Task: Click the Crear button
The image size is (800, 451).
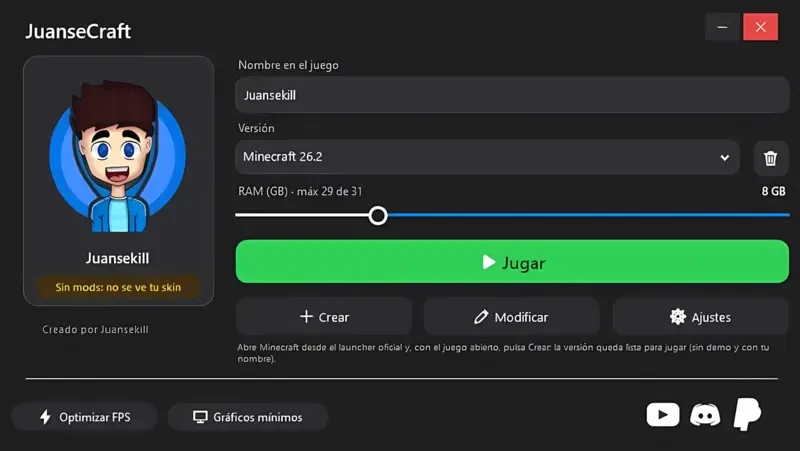Action: 324,317
